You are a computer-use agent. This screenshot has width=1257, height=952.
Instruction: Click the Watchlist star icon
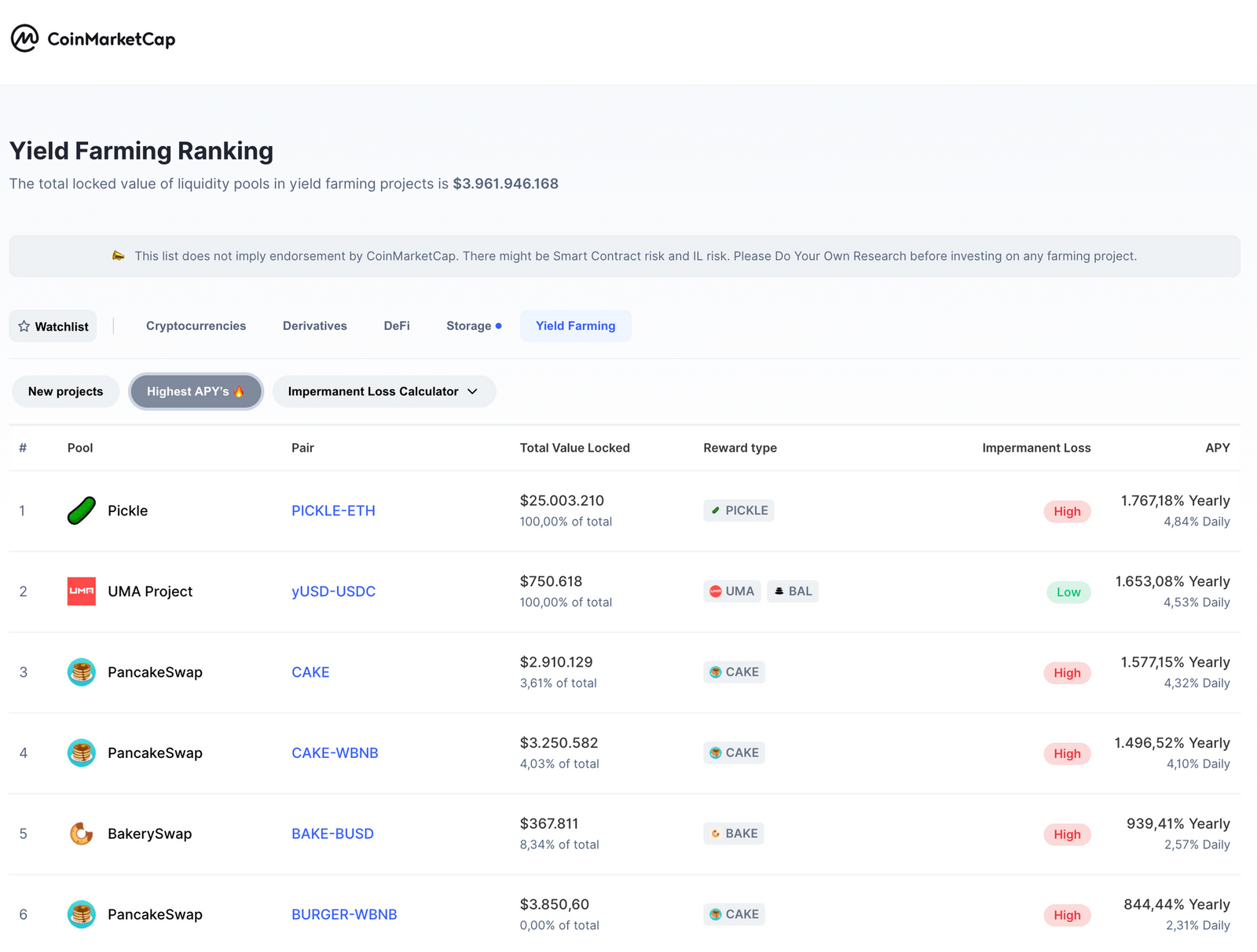24,326
